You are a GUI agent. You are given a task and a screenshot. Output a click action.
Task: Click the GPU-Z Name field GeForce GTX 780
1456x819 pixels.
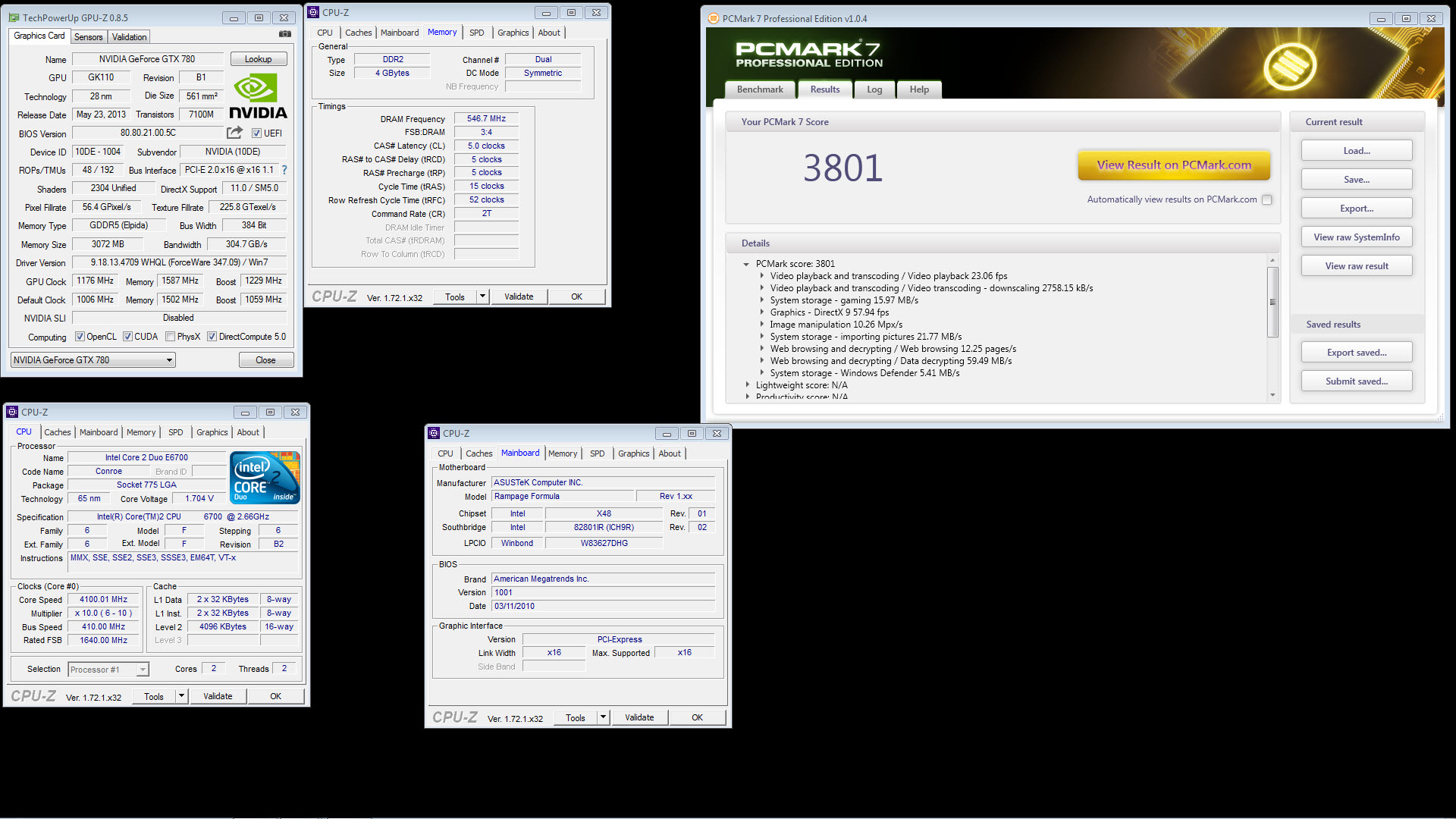point(147,59)
